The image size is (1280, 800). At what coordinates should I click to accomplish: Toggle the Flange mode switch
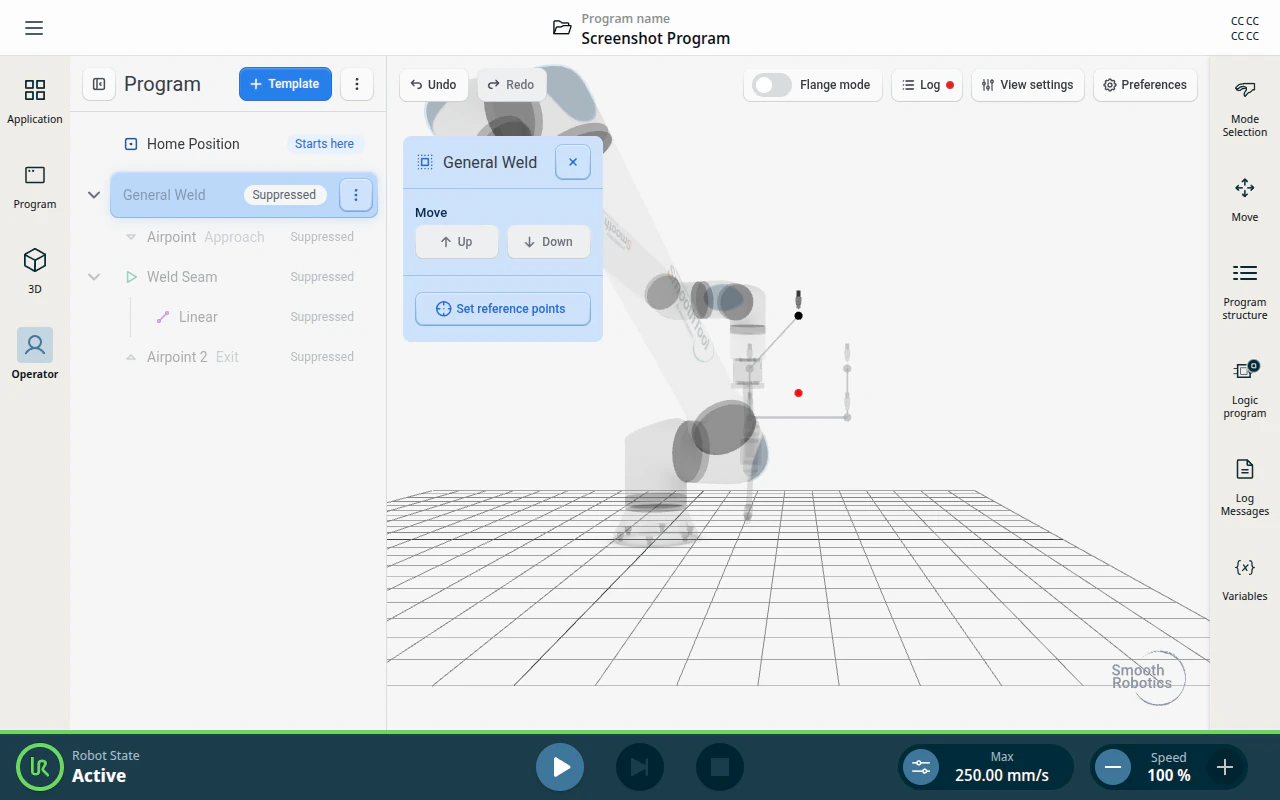(772, 85)
